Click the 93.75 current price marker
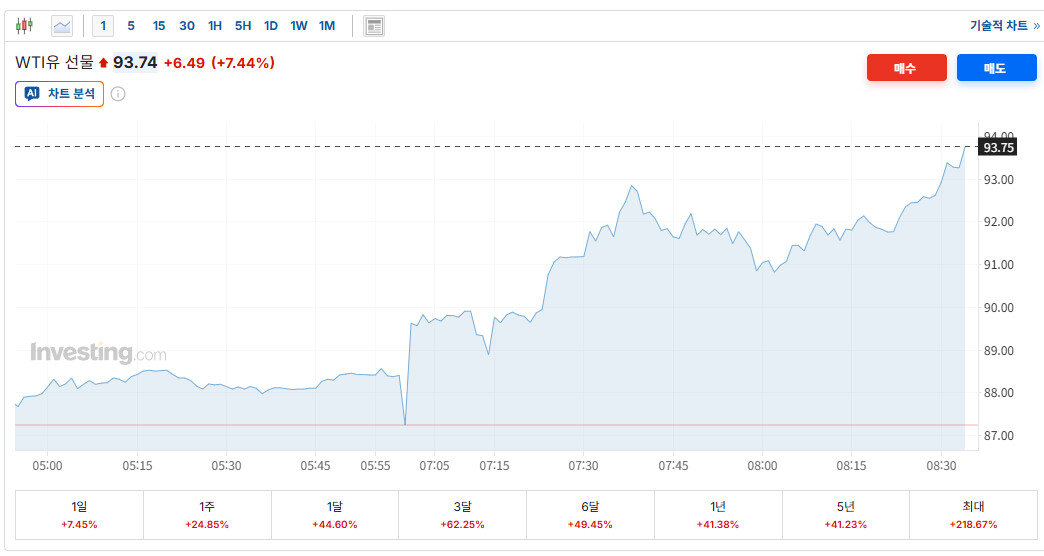1044x556 pixels. (999, 147)
